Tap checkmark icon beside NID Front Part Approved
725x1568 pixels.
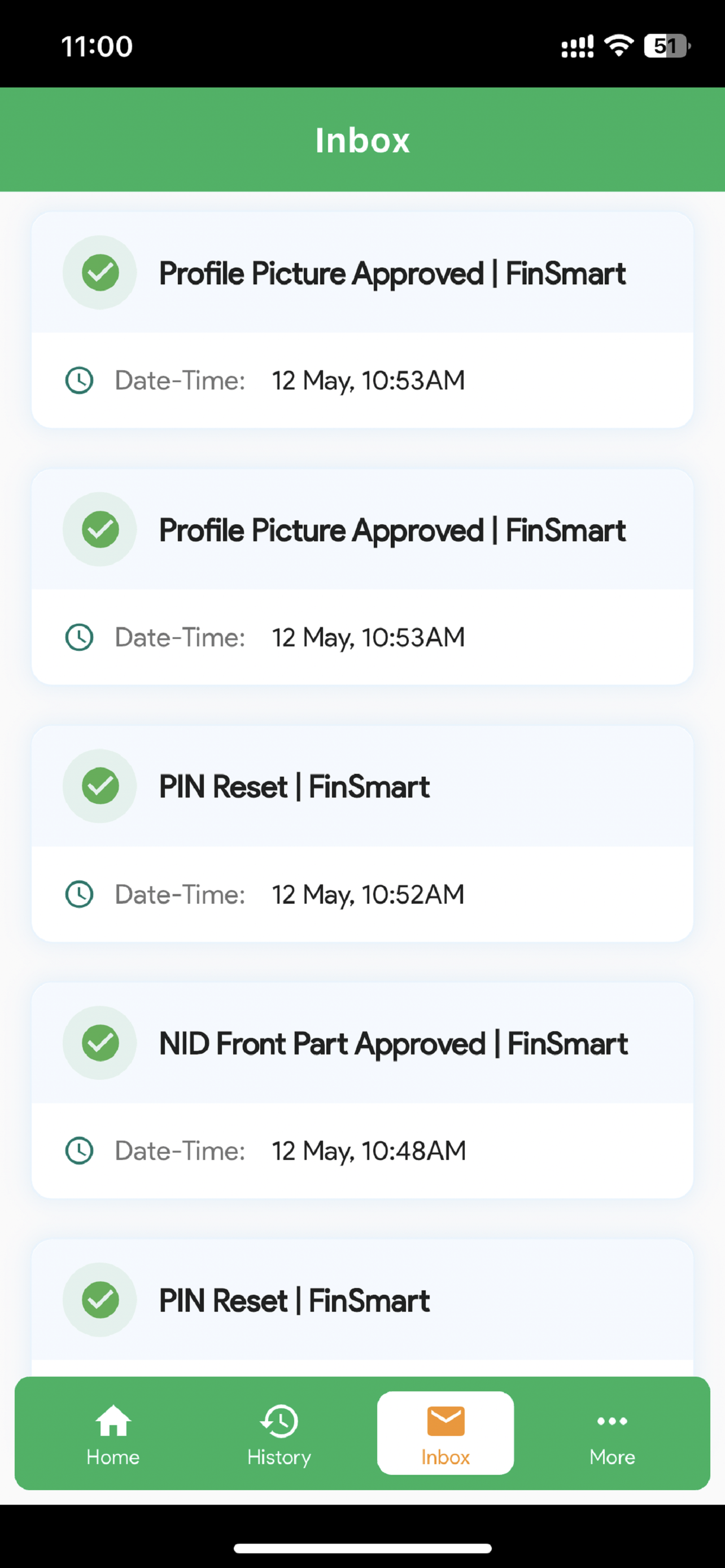(100, 1043)
